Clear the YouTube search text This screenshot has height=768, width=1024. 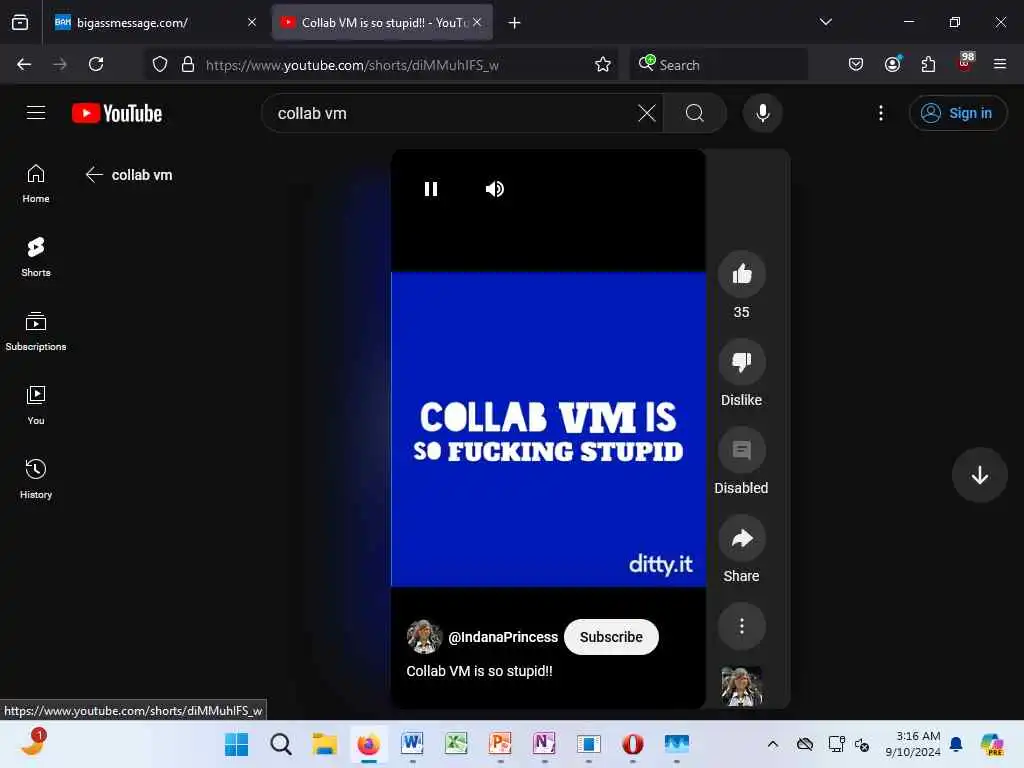647,113
